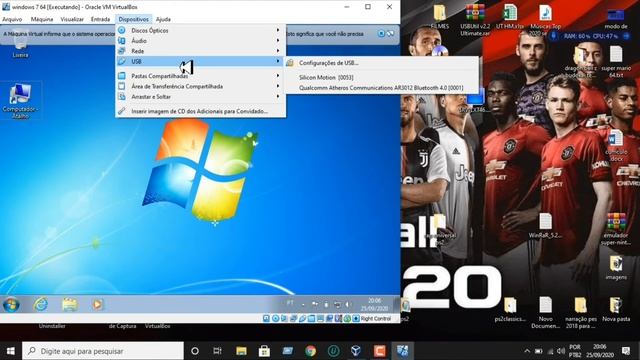Open Task View on host taskbar

pos(218,351)
